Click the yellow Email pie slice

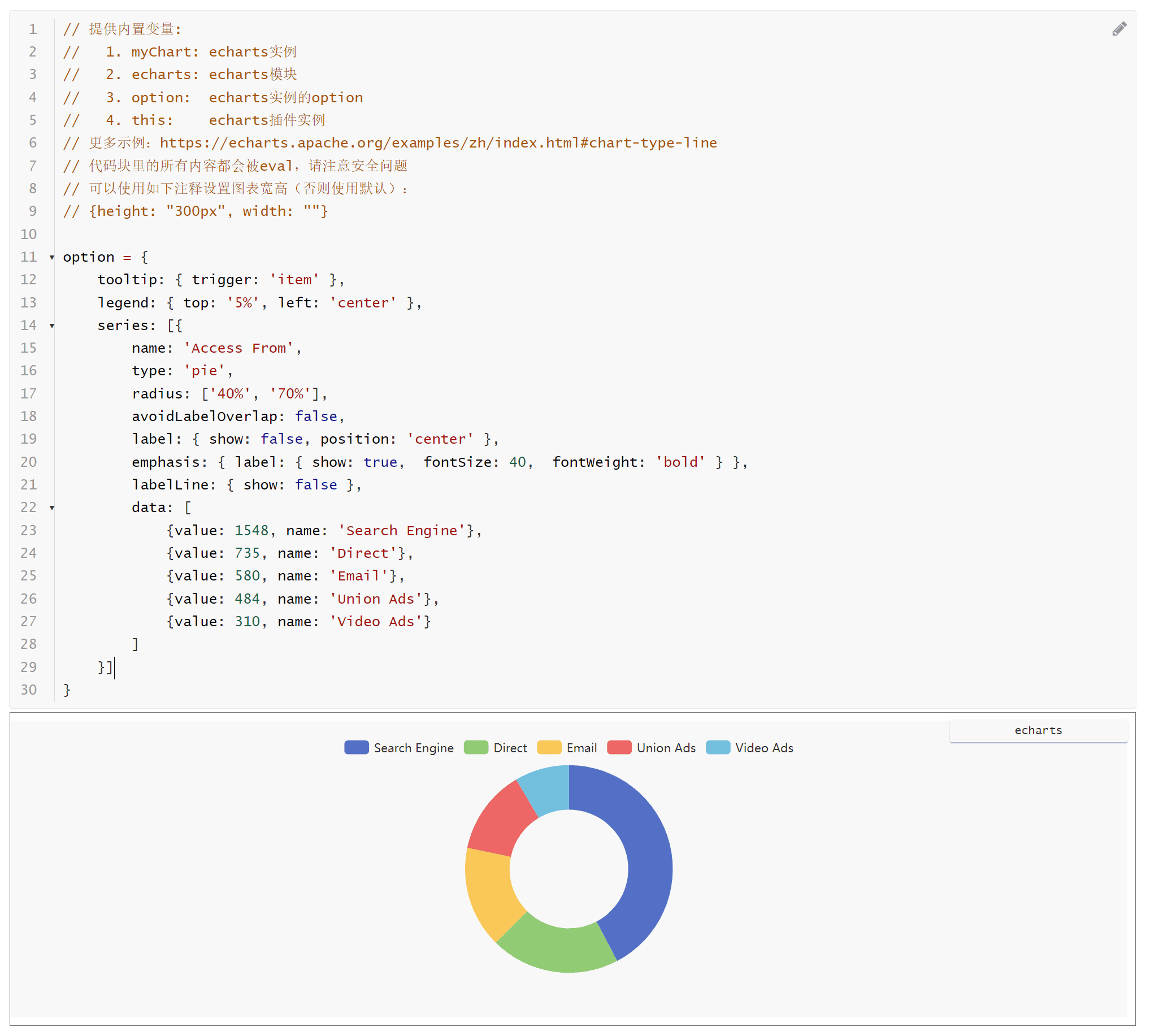(491, 894)
